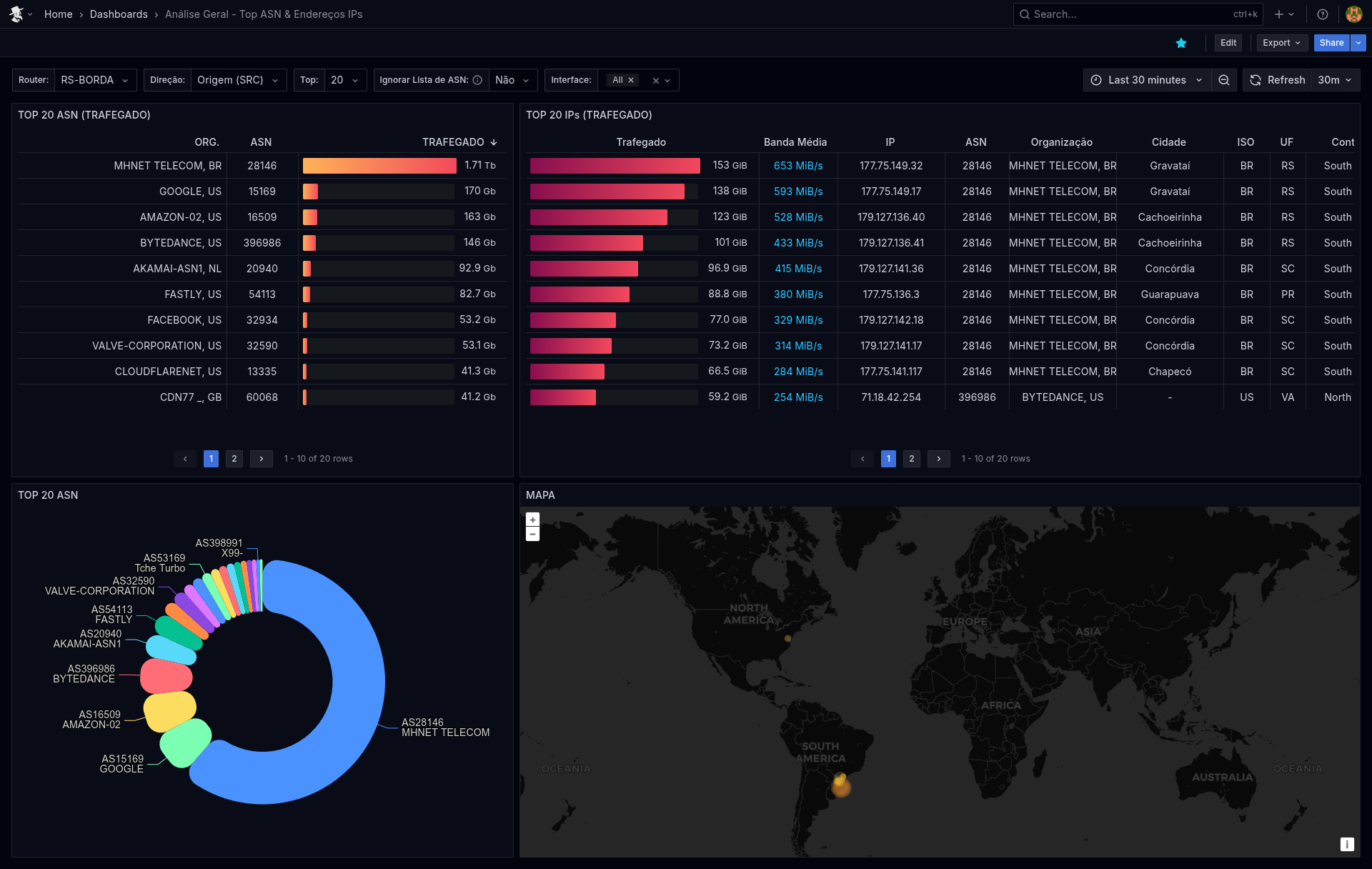Open the Last 30 minutes time picker
Image resolution: width=1372 pixels, height=869 pixels.
1146,80
